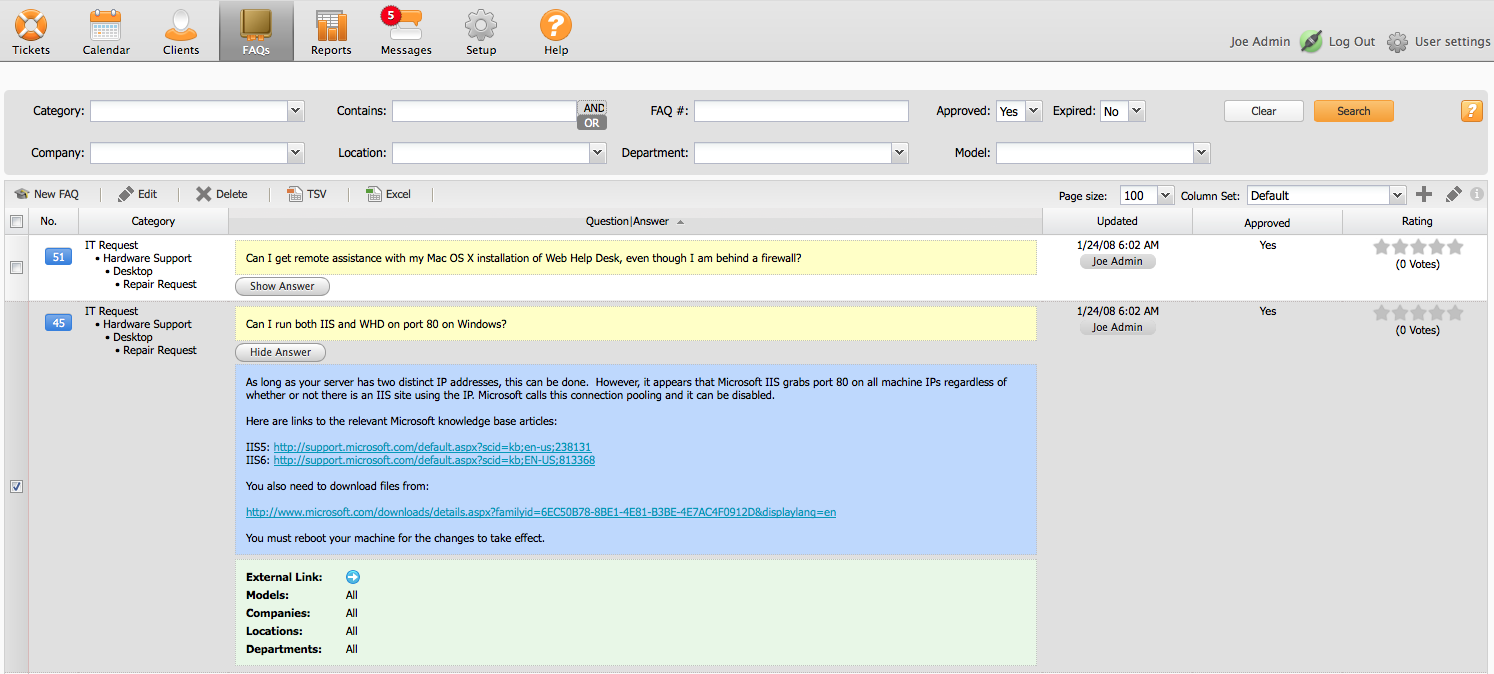1494x674 pixels.
Task: Select AND search operator
Action: (x=593, y=108)
